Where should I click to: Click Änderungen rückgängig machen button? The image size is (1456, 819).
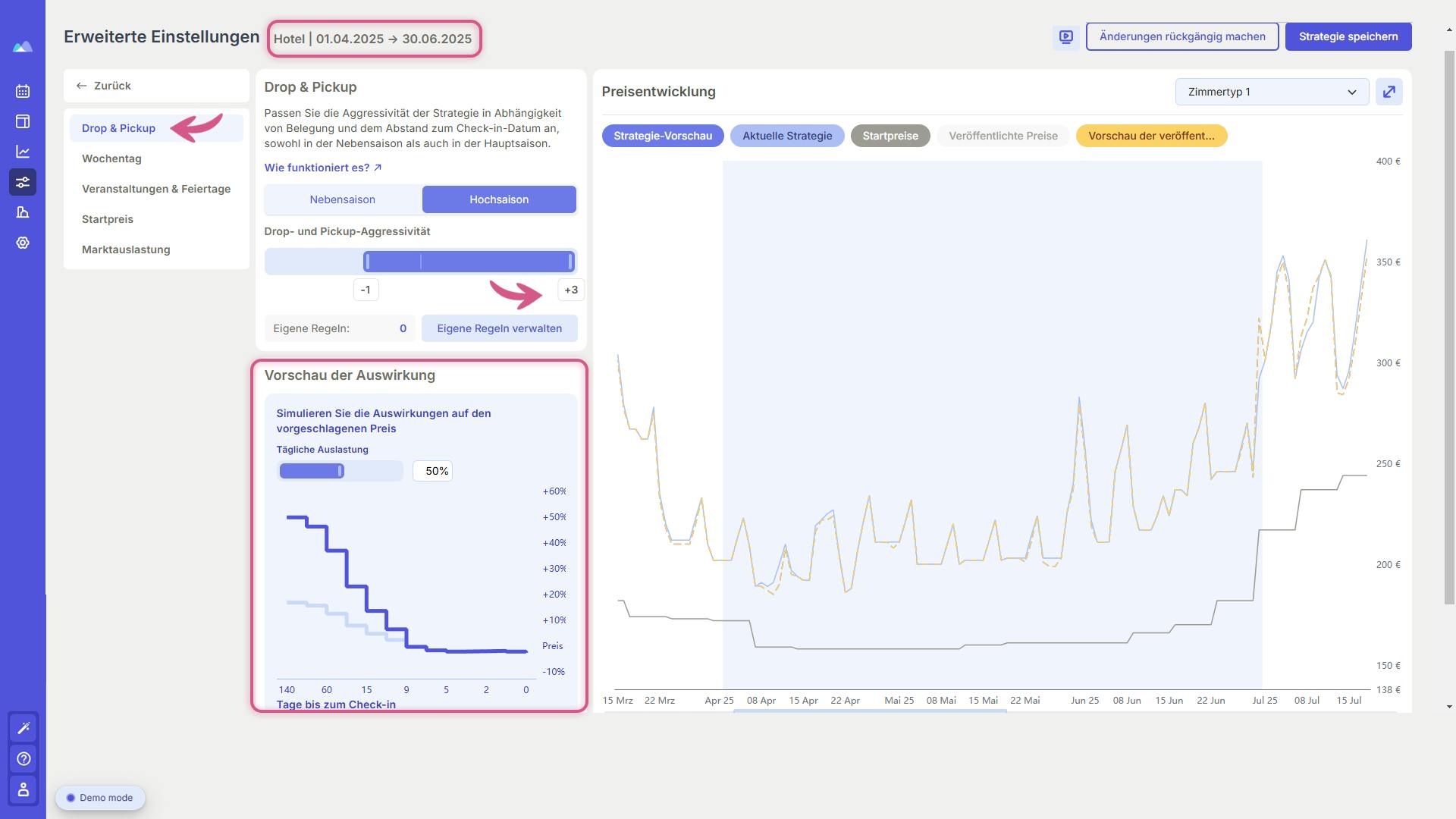click(x=1182, y=36)
